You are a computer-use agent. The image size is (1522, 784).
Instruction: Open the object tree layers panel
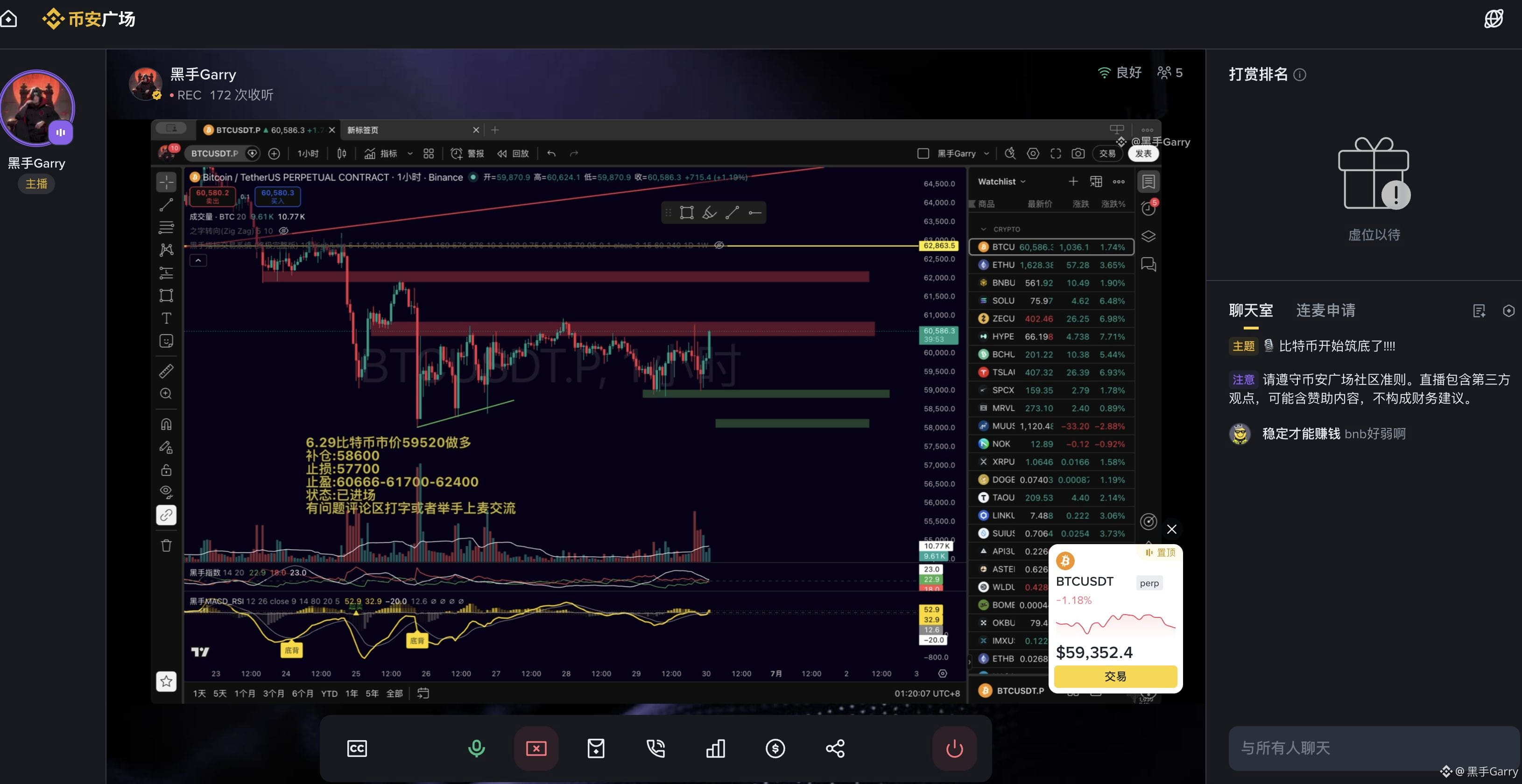(1149, 236)
